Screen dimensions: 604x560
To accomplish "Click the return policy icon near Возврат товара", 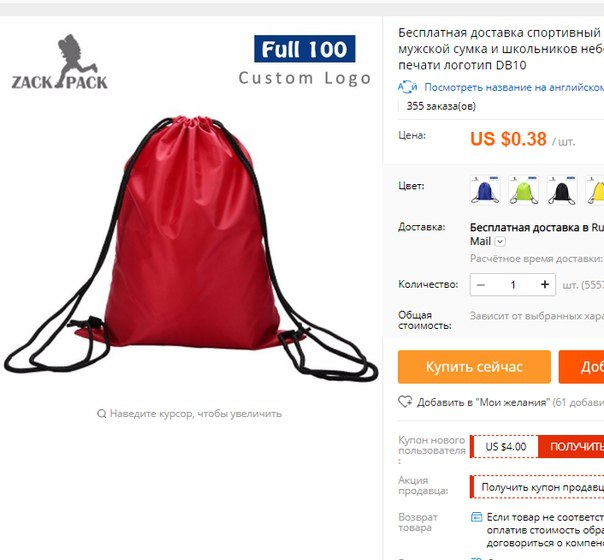I will [476, 517].
